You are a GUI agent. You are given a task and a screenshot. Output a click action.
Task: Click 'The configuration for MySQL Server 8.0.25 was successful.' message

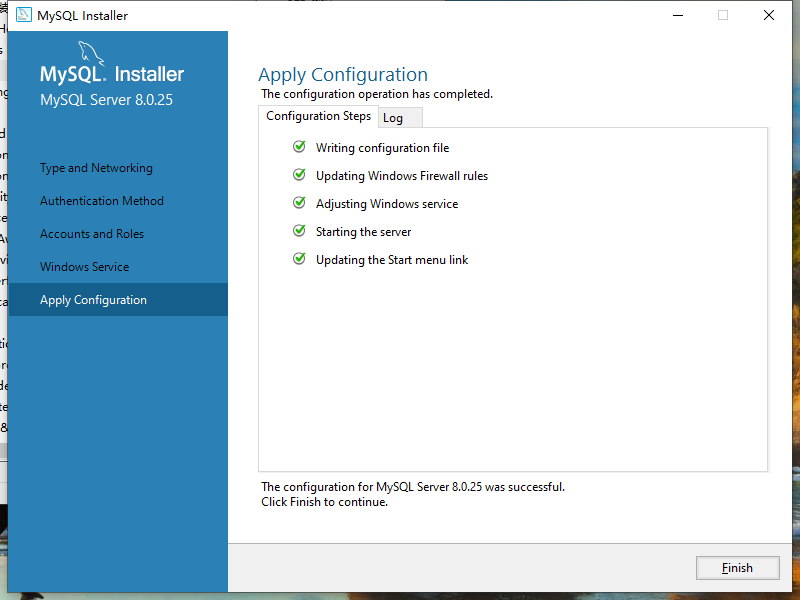point(413,487)
